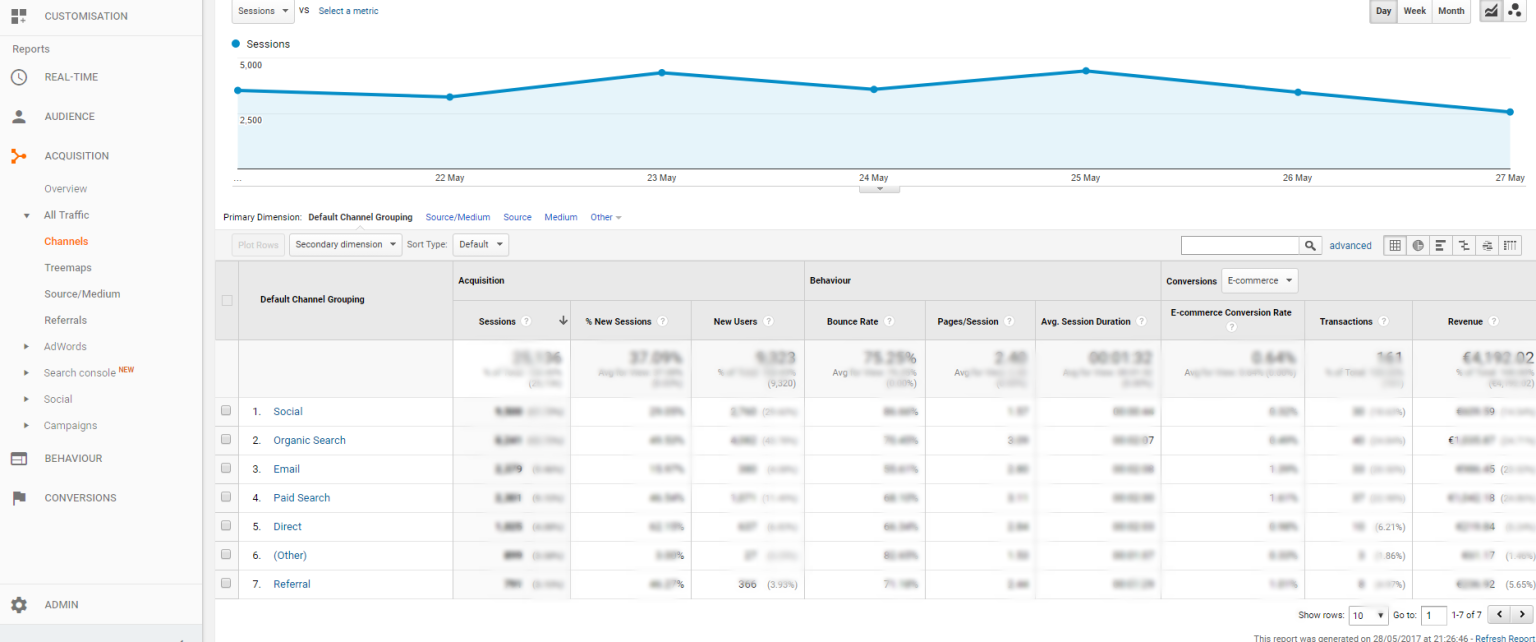Click the Behaviour section icon
Viewport: 1536px width, 642px height.
pyautogui.click(x=19, y=458)
